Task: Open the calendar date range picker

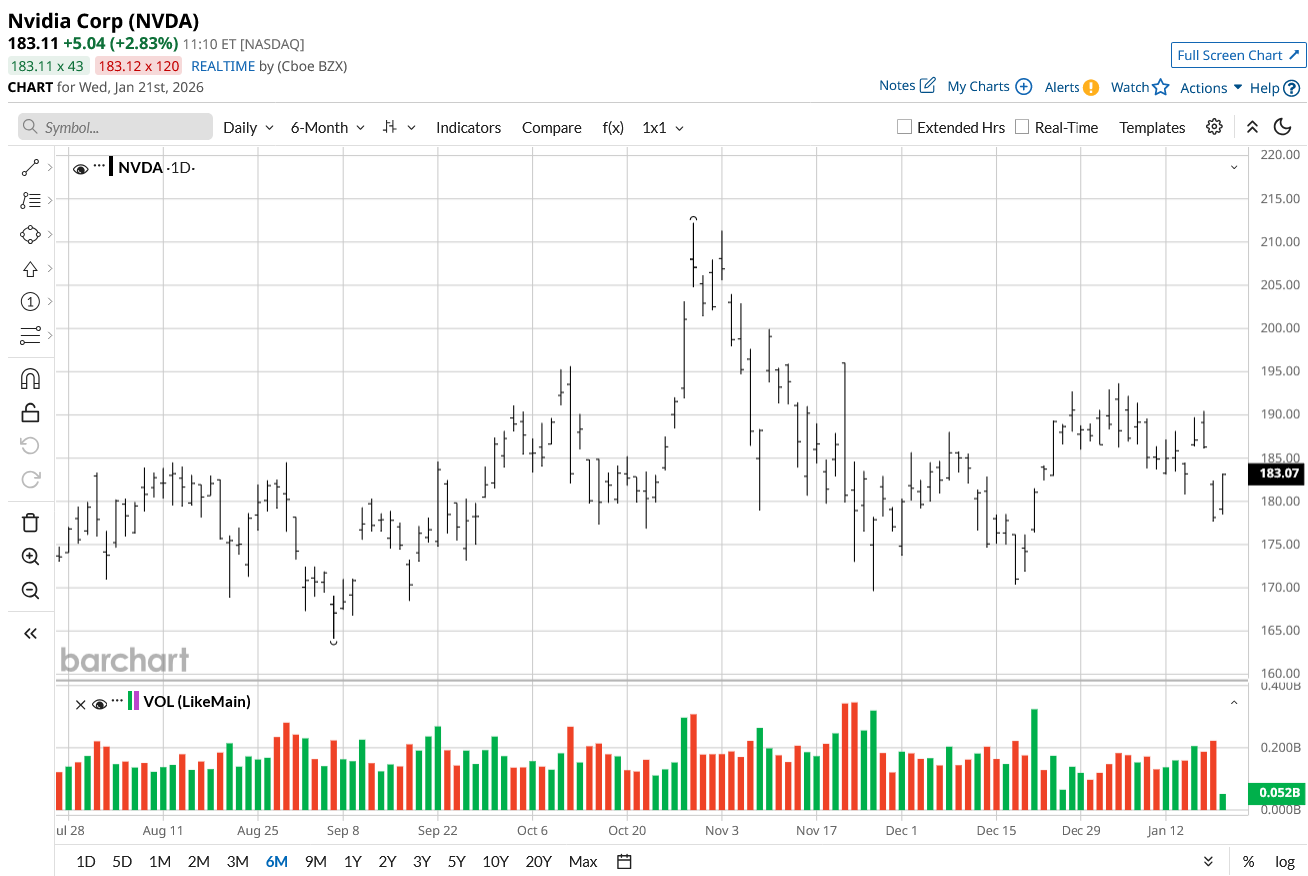Action: (624, 862)
